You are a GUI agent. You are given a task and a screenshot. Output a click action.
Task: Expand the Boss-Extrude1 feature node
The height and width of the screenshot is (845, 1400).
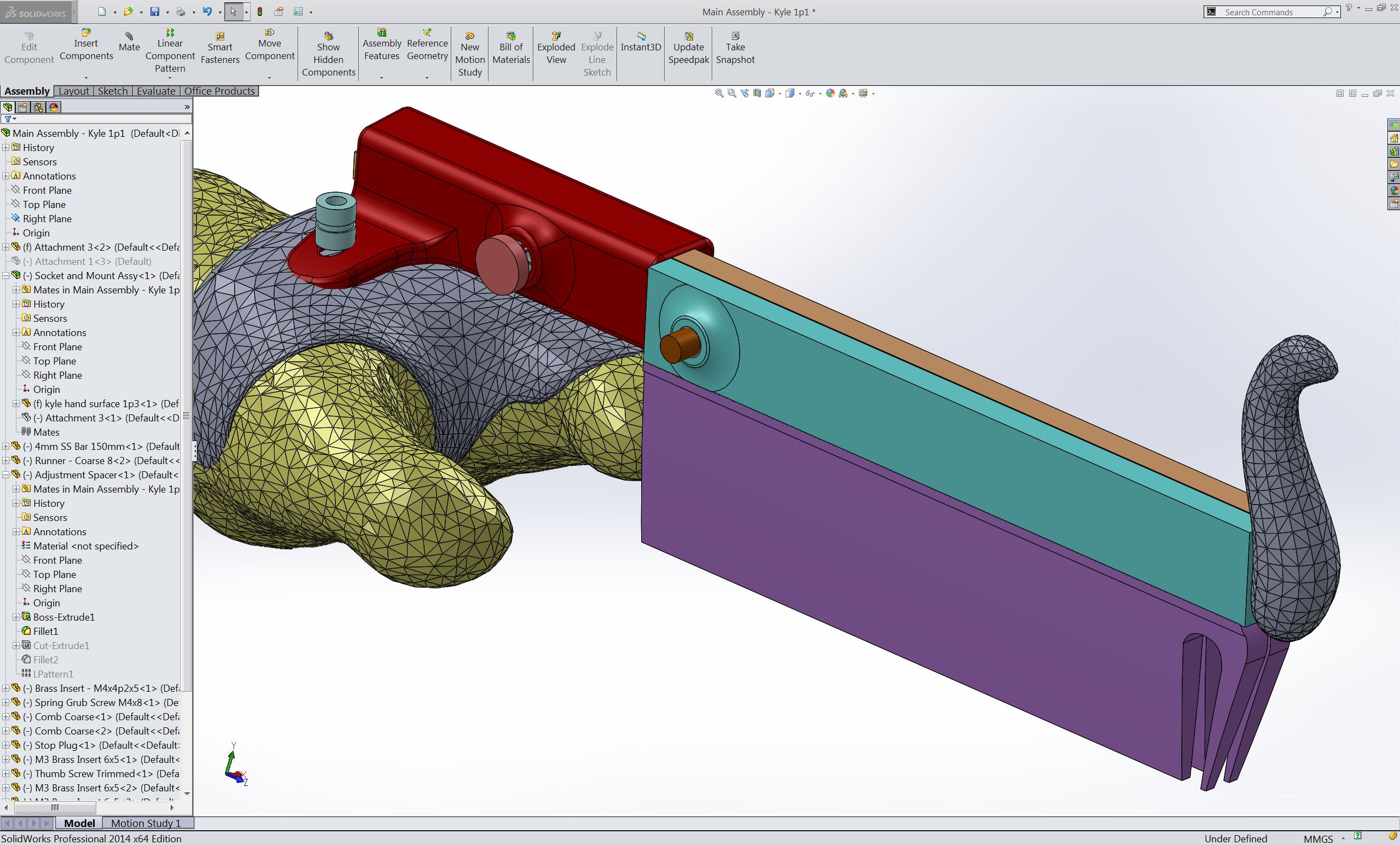[16, 617]
